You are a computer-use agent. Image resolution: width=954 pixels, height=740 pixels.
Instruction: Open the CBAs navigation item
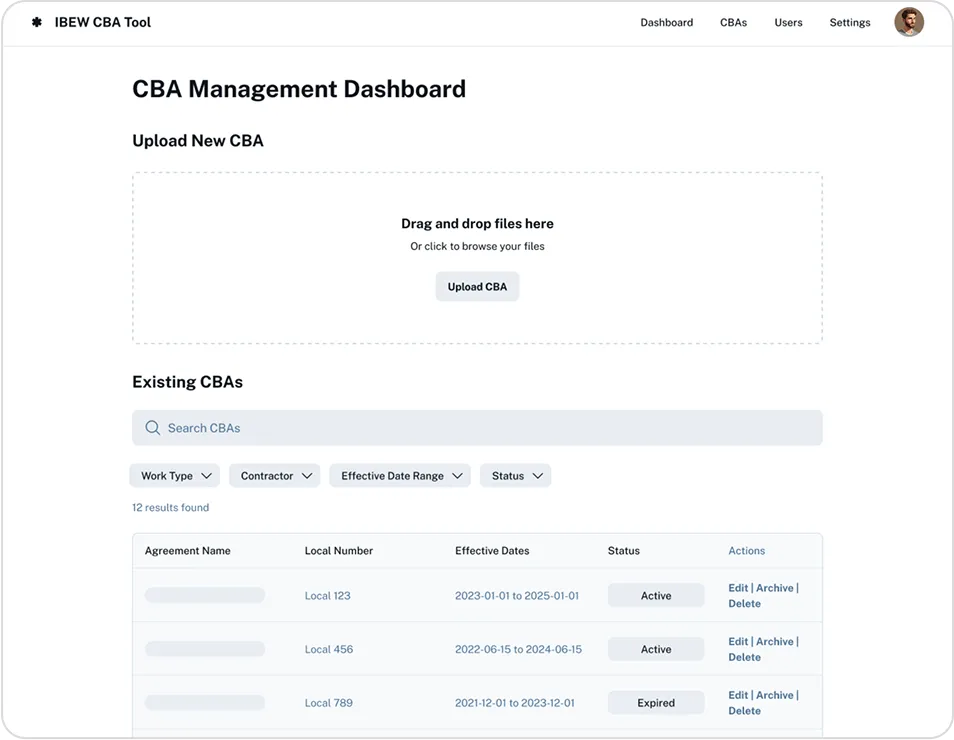733,23
